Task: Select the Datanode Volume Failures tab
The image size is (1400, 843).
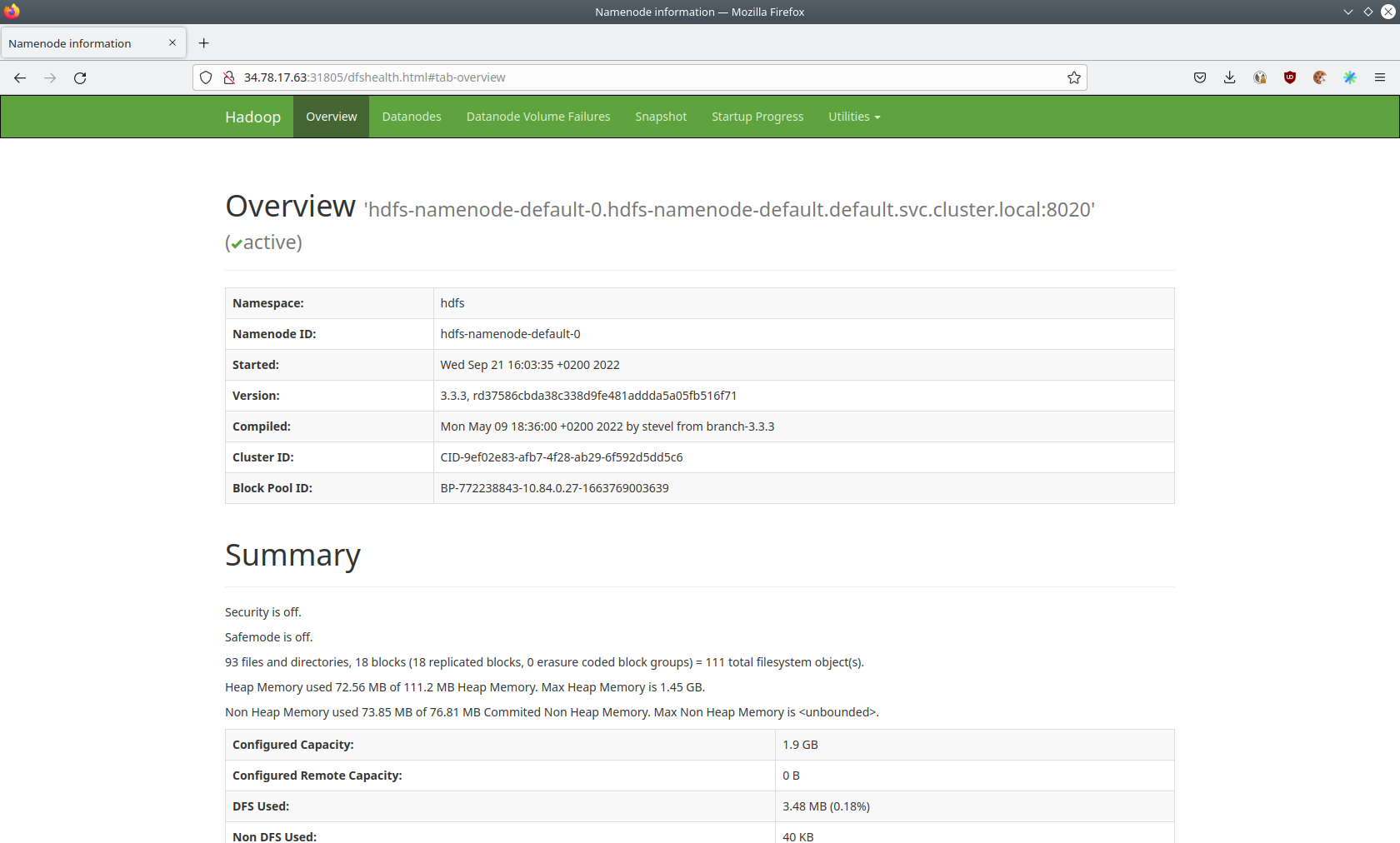Action: click(x=537, y=117)
